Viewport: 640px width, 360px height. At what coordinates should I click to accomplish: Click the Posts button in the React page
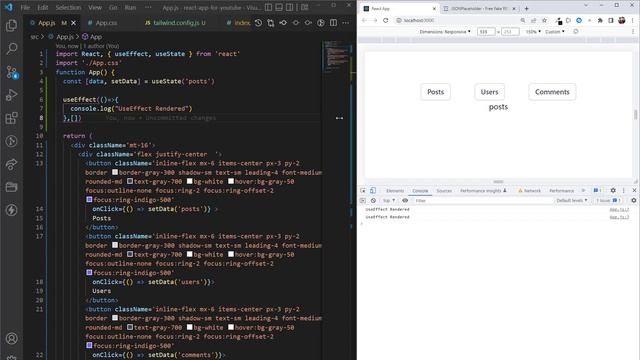click(x=436, y=92)
